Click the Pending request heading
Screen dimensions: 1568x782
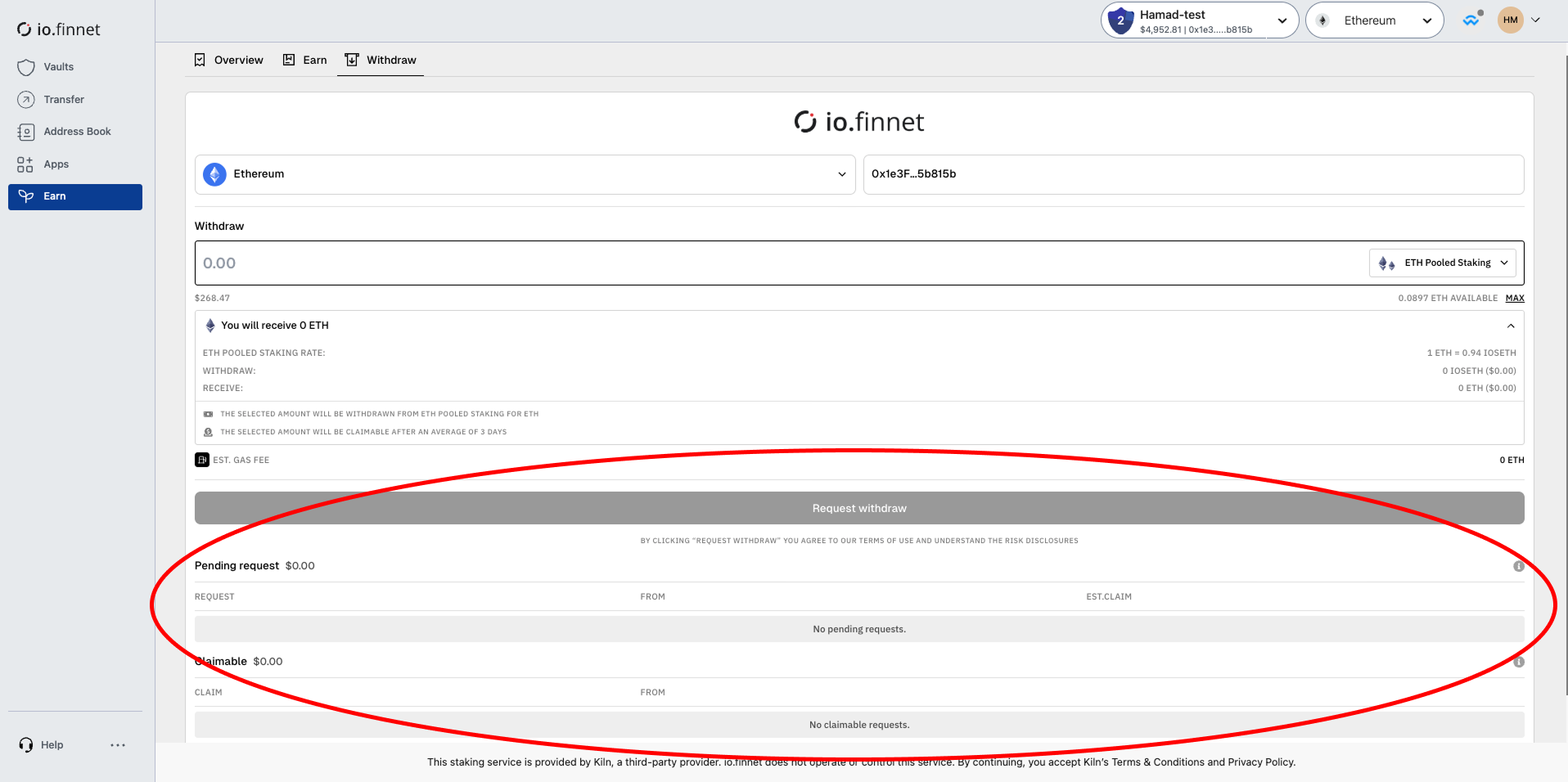(237, 566)
